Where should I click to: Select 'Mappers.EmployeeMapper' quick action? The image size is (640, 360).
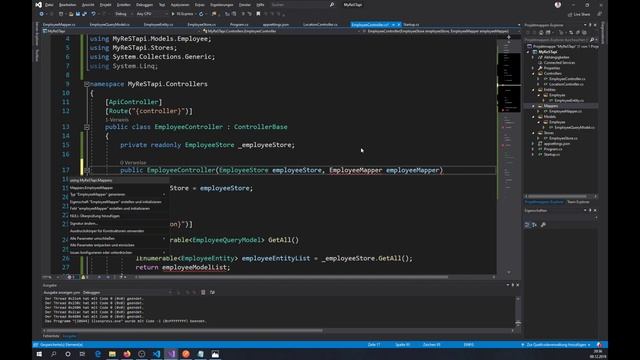(x=118, y=188)
